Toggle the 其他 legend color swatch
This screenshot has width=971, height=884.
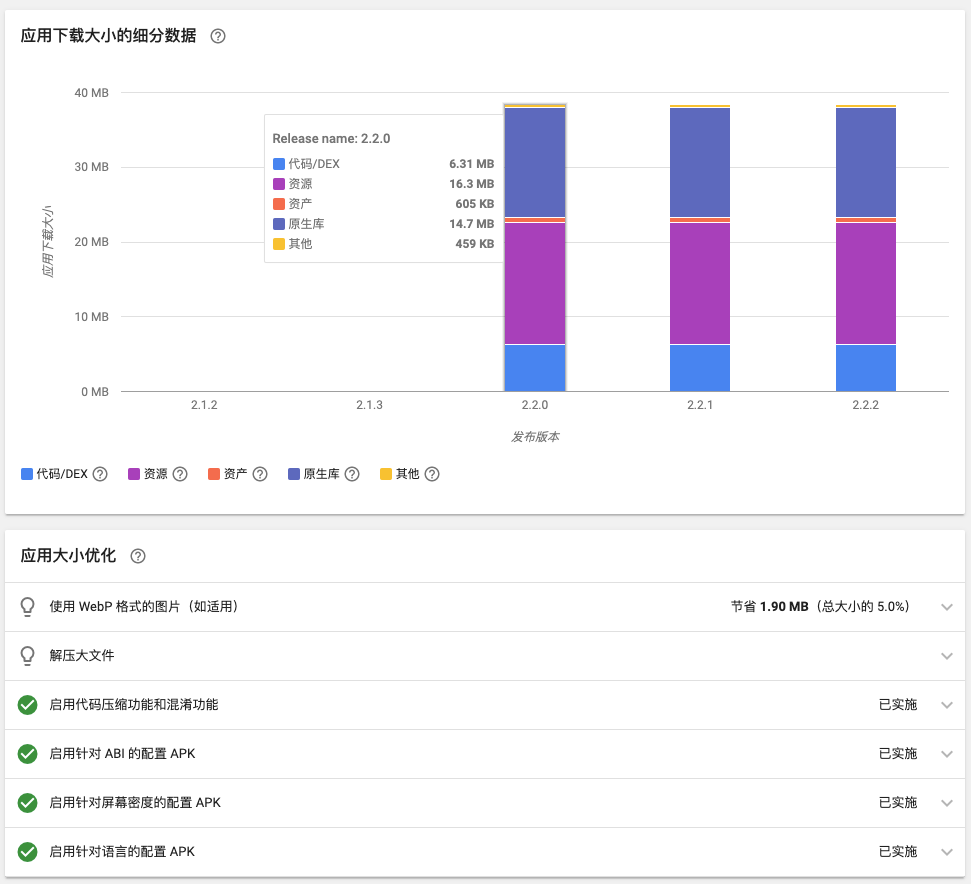coord(386,474)
